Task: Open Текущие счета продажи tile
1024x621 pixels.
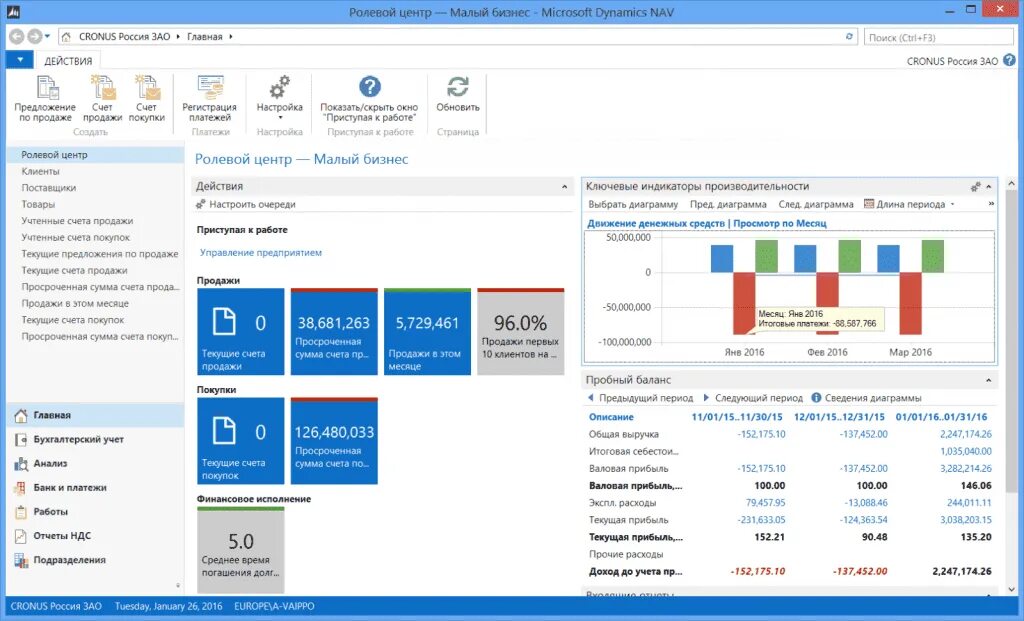Action: 240,332
